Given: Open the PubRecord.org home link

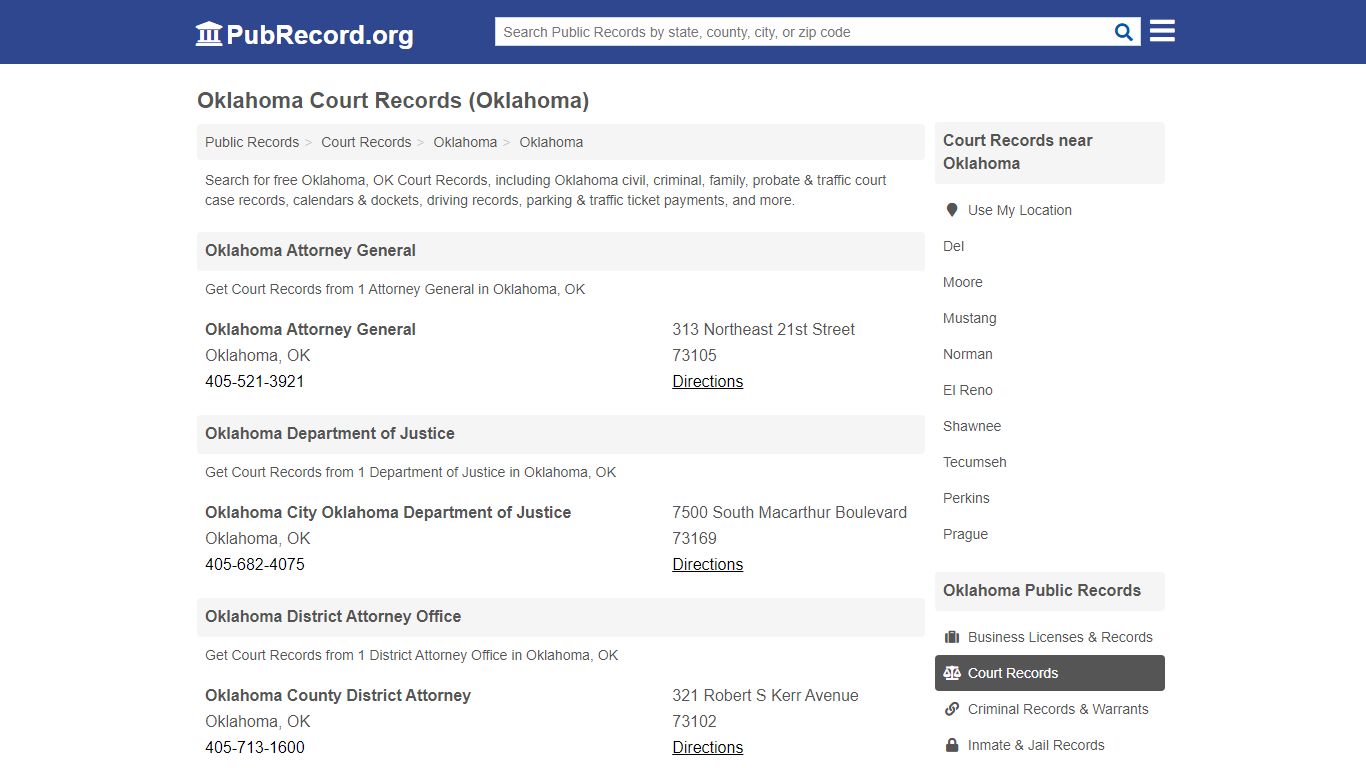Looking at the screenshot, I should coord(304,35).
